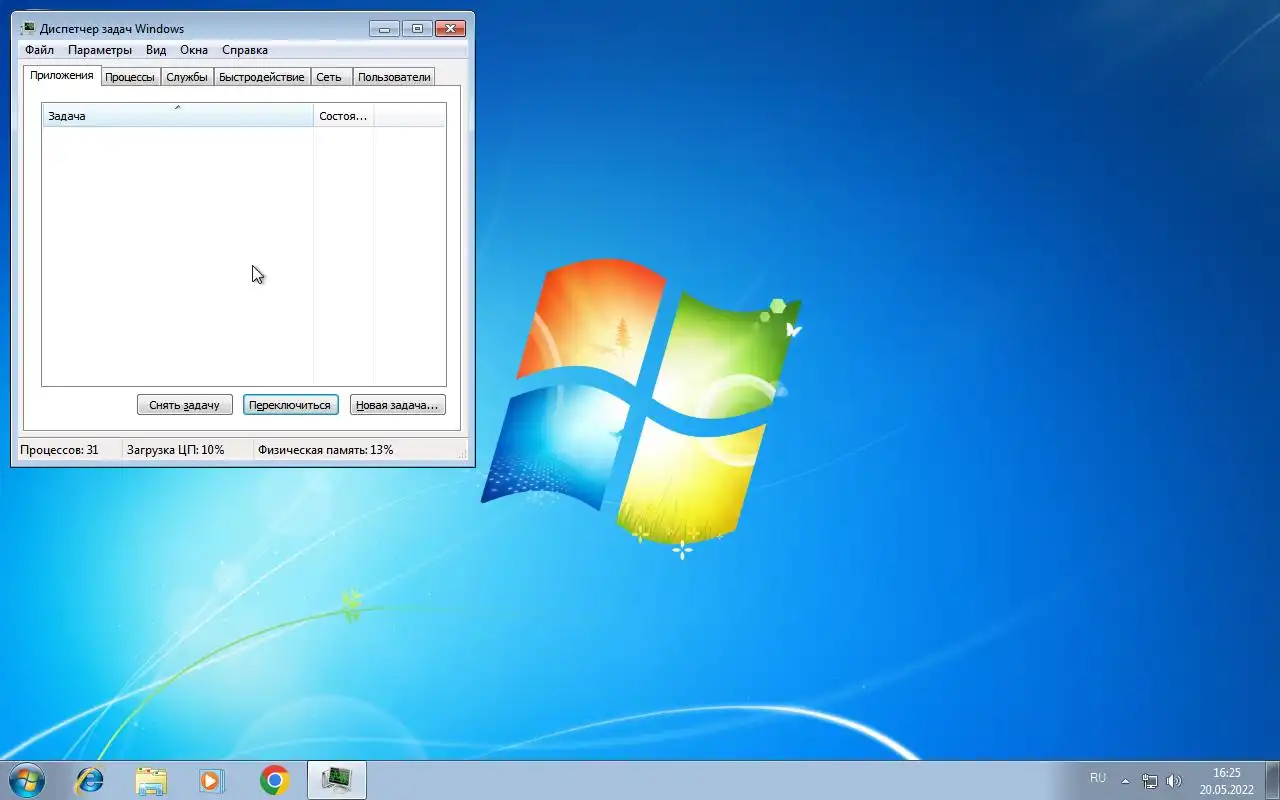Launch Windows Media Player from taskbar
This screenshot has width=1280, height=800.
click(212, 780)
